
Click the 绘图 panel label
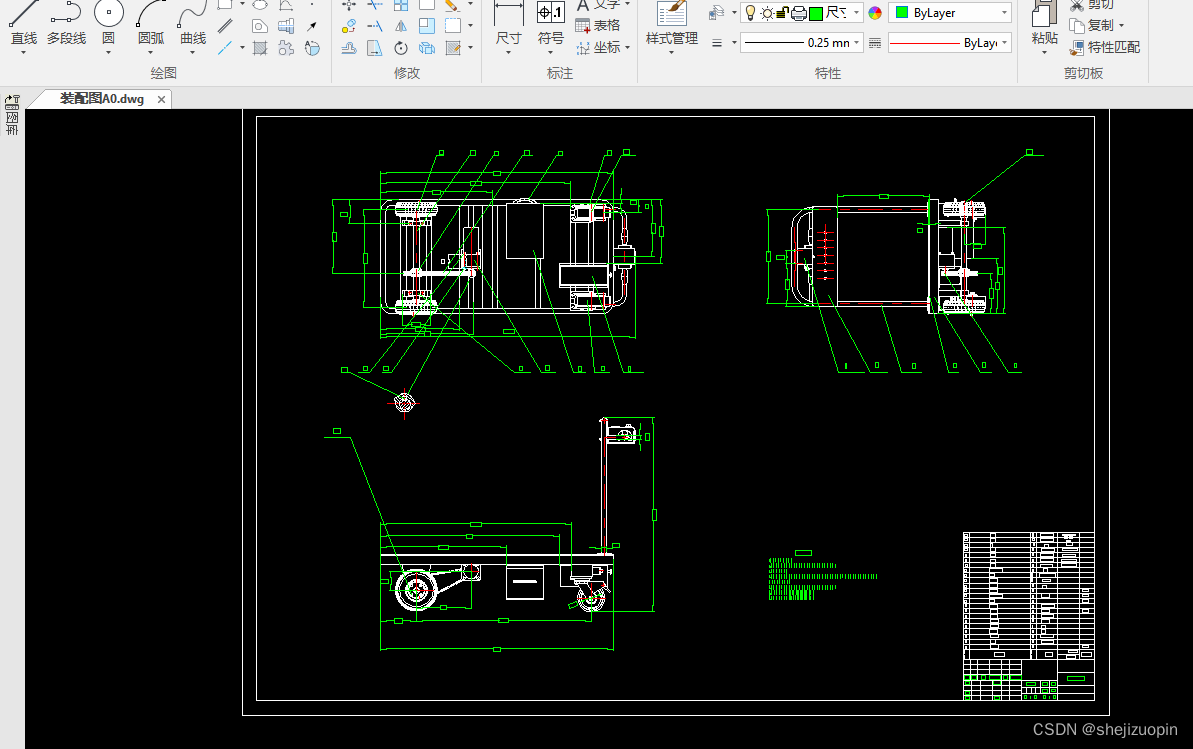click(164, 73)
